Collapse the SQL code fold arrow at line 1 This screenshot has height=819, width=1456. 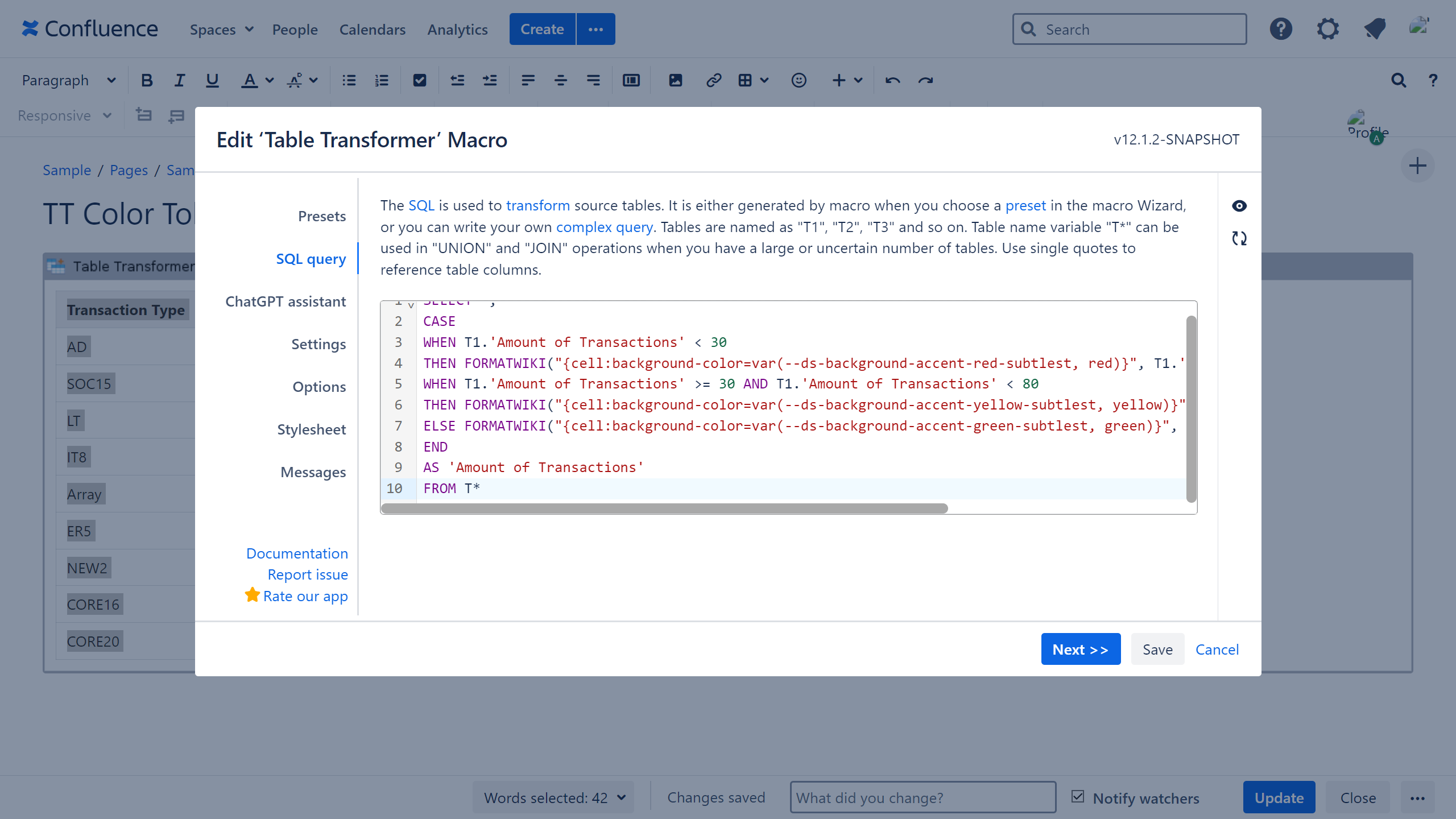coord(411,305)
